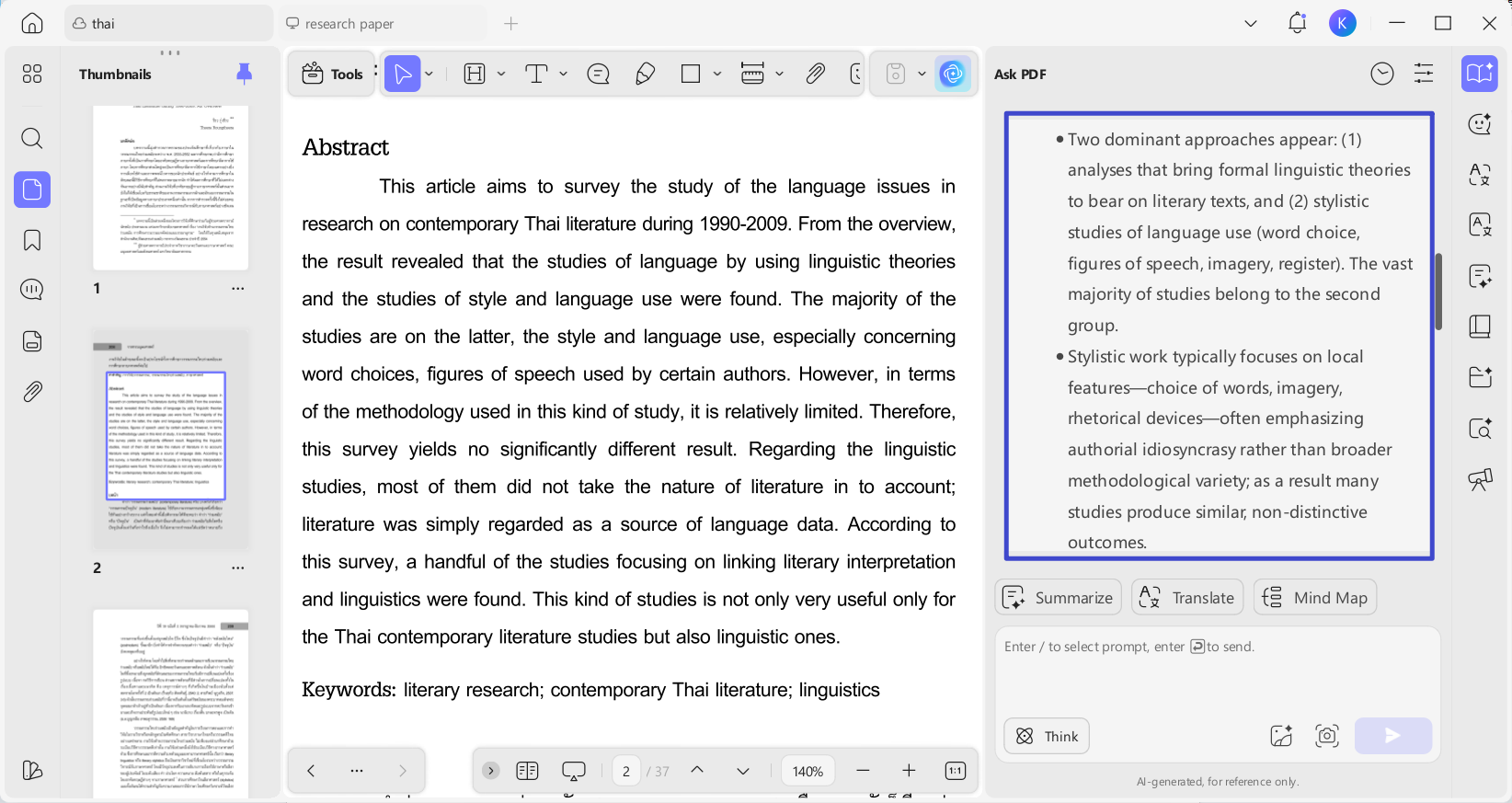Switch to the 'thai' document tab
This screenshot has height=803, width=1512.
[x=168, y=23]
